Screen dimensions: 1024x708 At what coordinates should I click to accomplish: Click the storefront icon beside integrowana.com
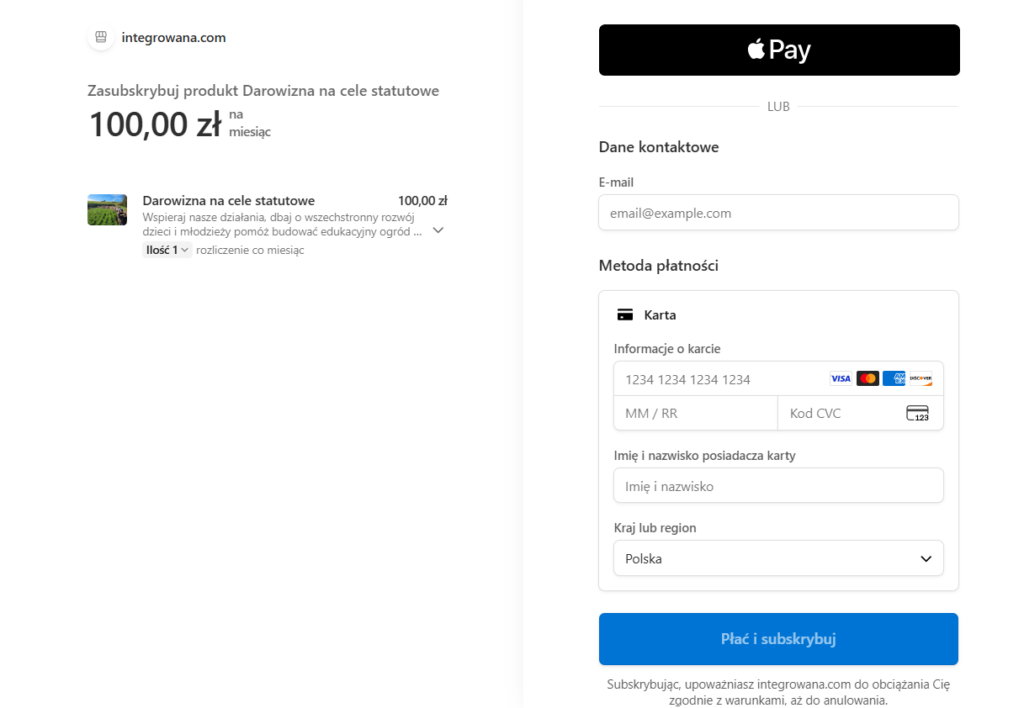click(x=101, y=37)
